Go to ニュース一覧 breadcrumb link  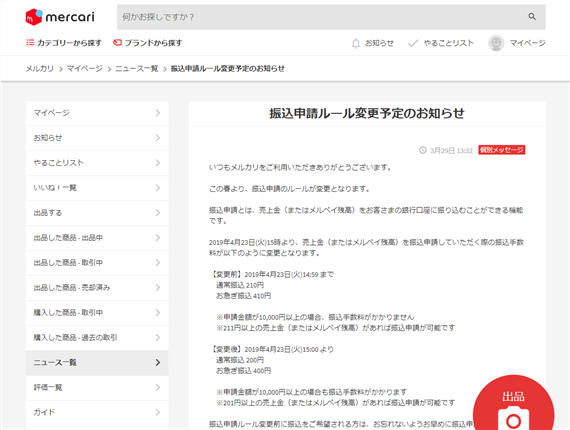coord(136,69)
